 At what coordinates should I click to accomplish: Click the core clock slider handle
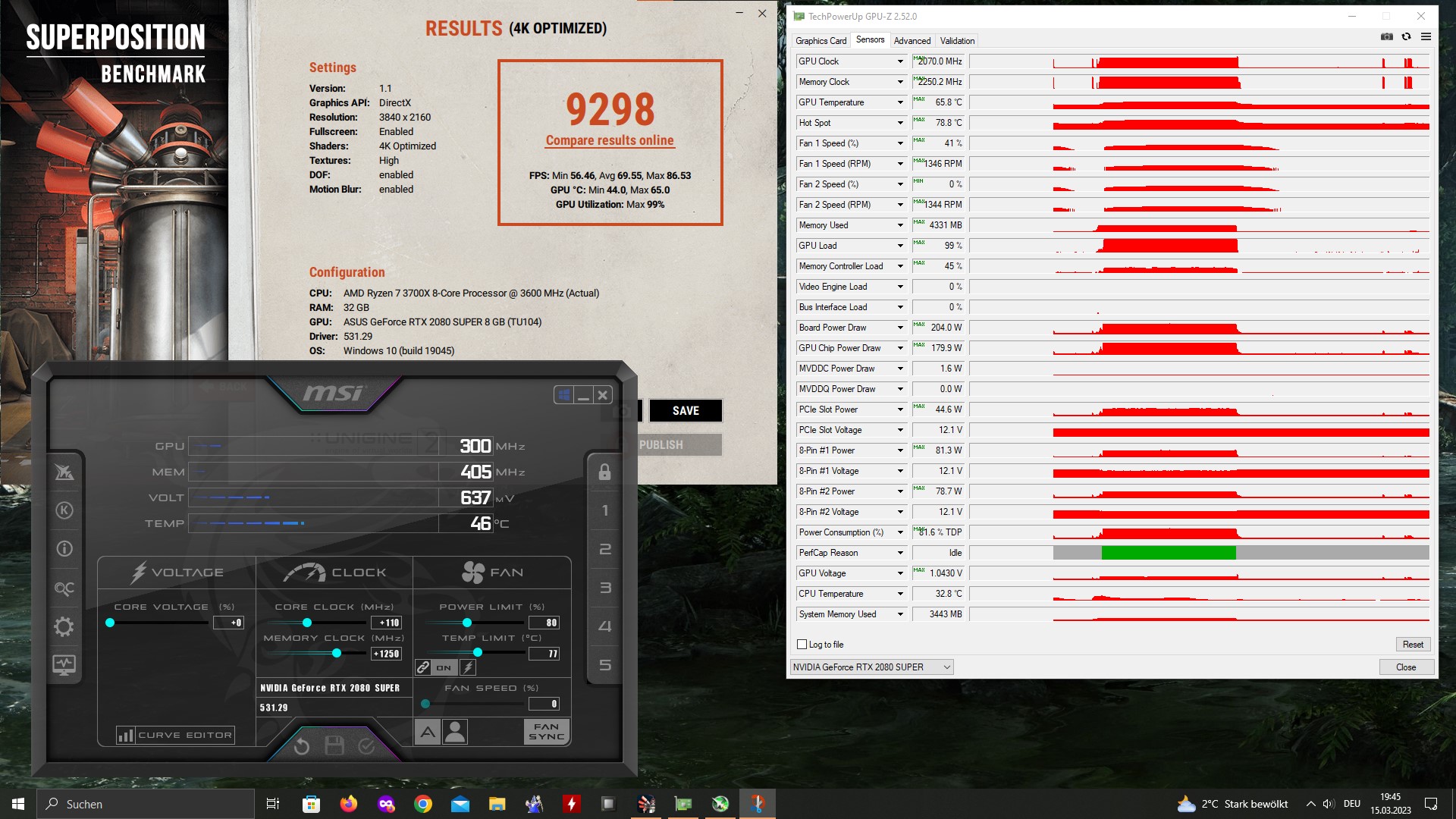[307, 623]
